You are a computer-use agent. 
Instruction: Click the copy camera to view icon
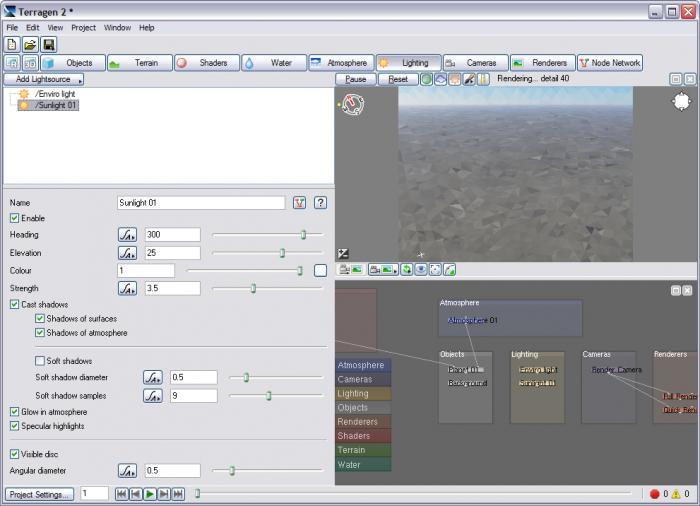[x=351, y=270]
